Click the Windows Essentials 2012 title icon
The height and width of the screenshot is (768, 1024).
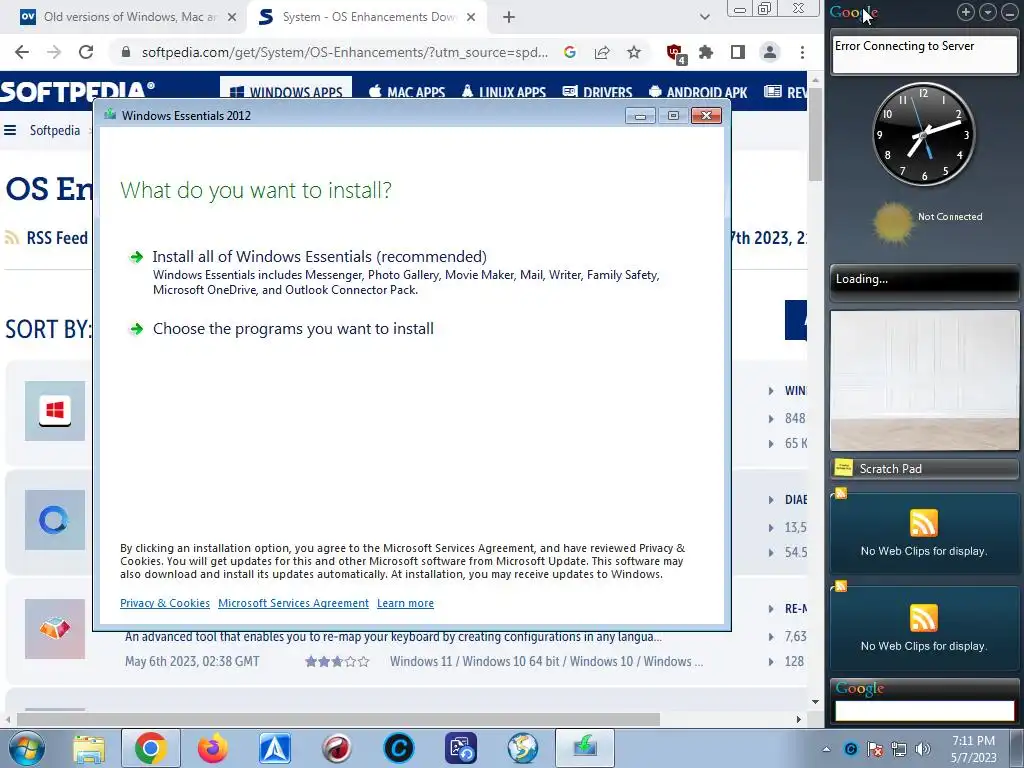click(110, 115)
